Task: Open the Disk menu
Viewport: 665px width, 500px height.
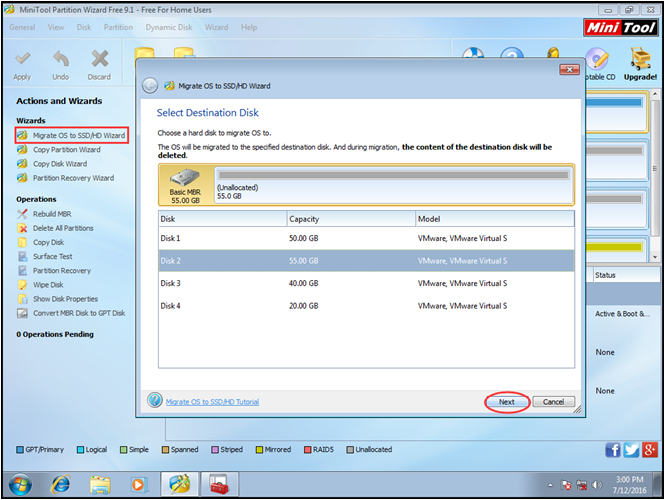Action: [84, 27]
